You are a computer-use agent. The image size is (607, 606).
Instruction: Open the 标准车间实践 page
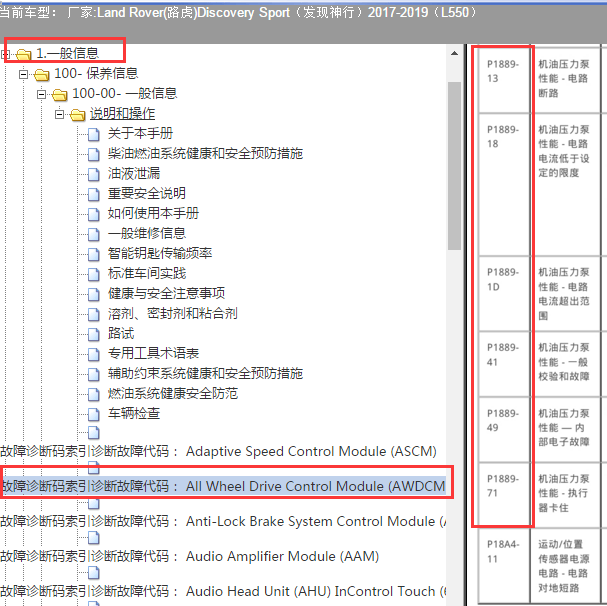tap(147, 273)
